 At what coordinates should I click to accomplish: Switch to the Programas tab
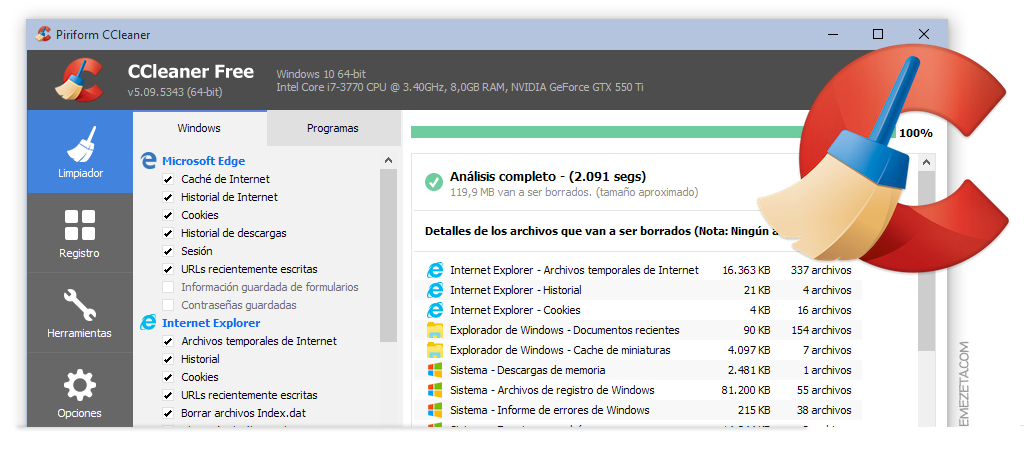click(x=333, y=128)
